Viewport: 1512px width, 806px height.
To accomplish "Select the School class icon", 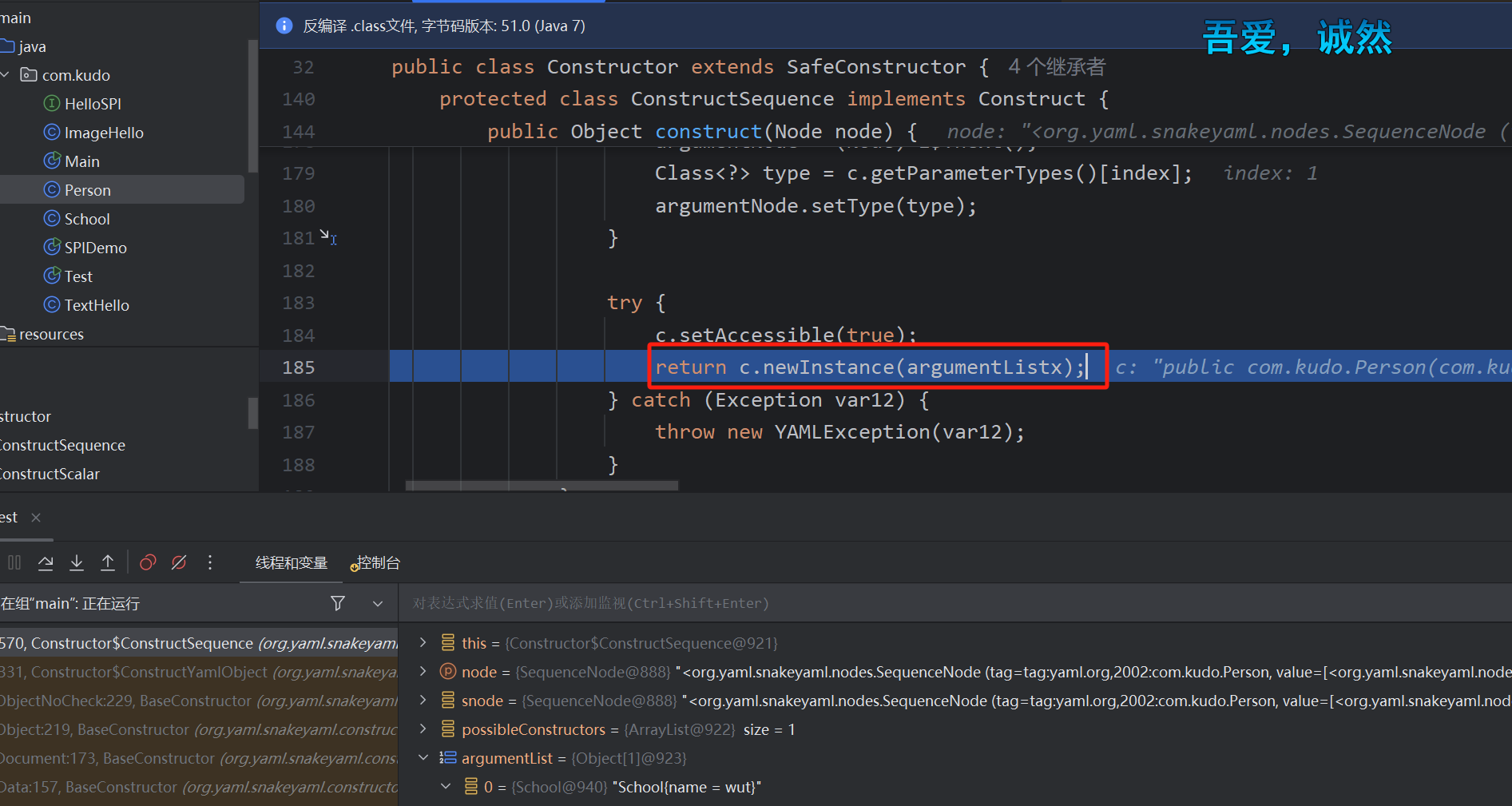I will 52,218.
